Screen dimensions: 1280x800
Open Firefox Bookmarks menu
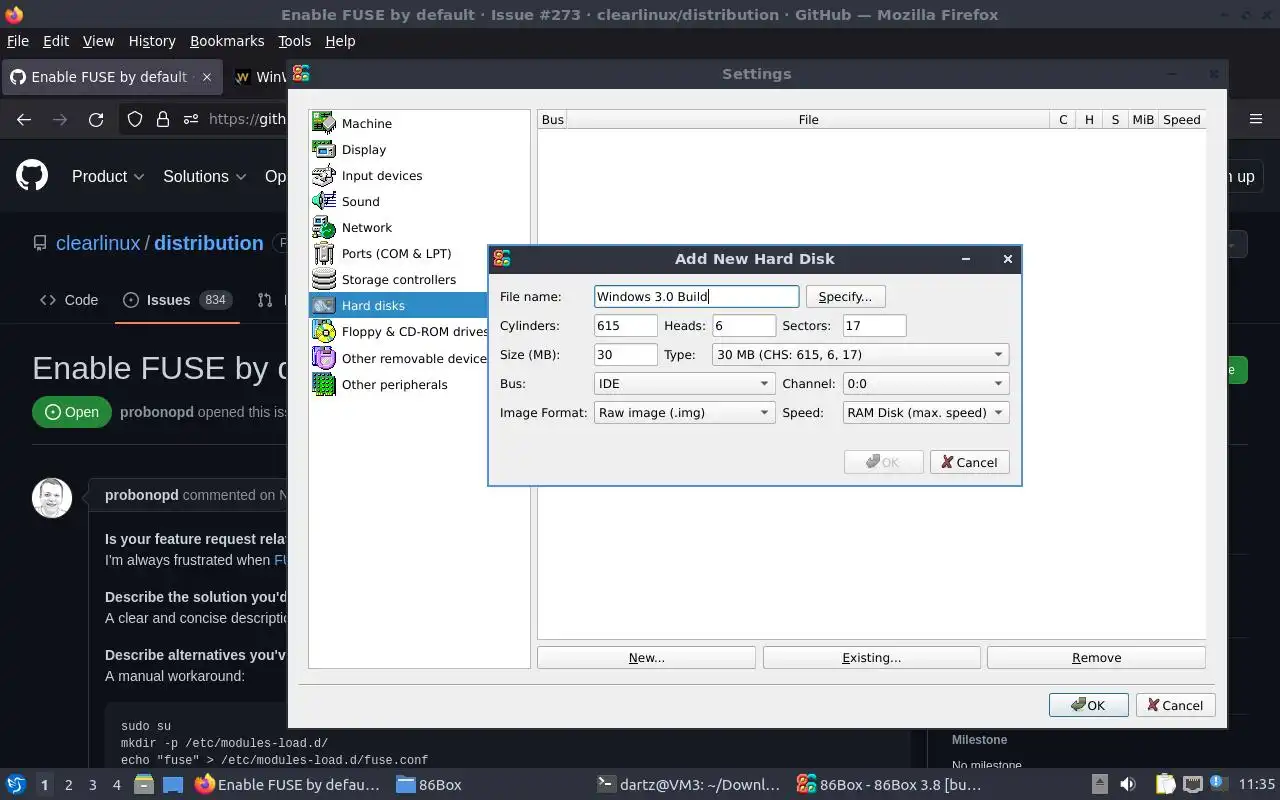pyautogui.click(x=227, y=41)
